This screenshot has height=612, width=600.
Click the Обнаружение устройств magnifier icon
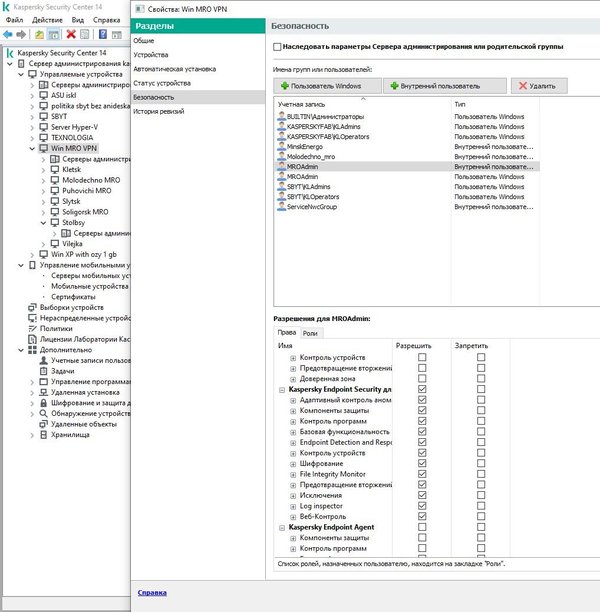click(44, 413)
